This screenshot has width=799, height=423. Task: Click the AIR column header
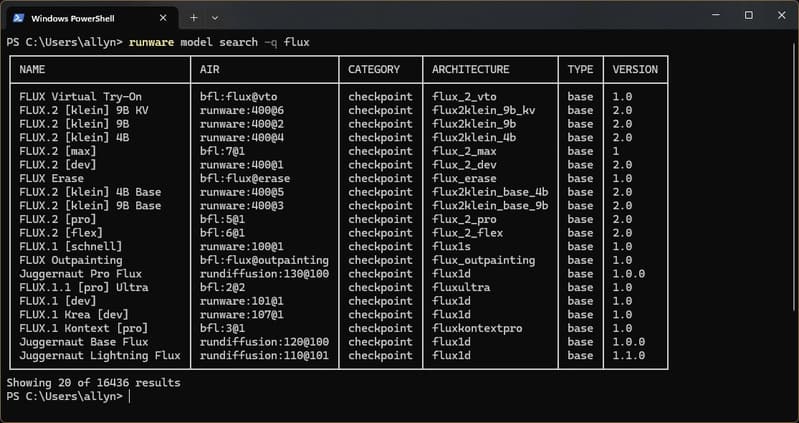click(x=209, y=69)
